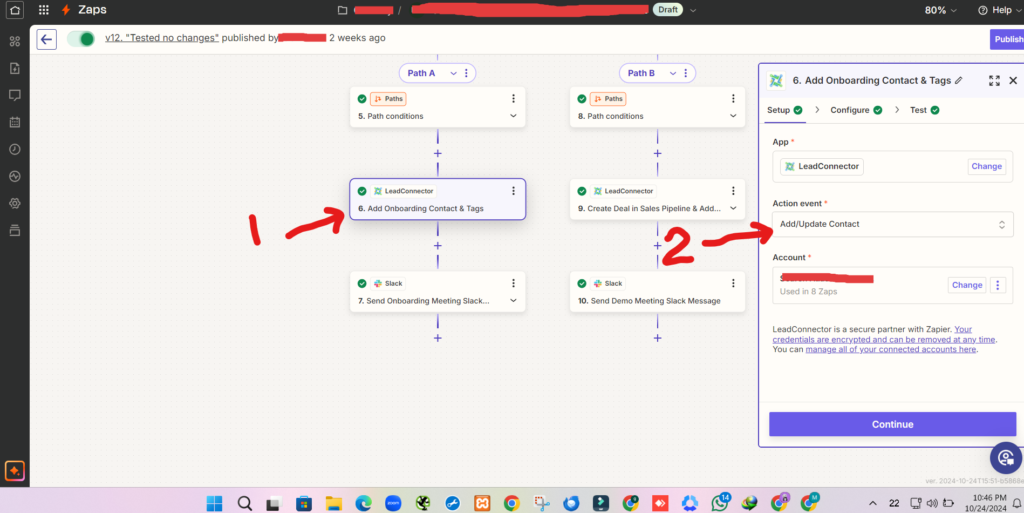Add step below step 6 with plus
The width and height of the screenshot is (1024, 513).
coord(438,245)
